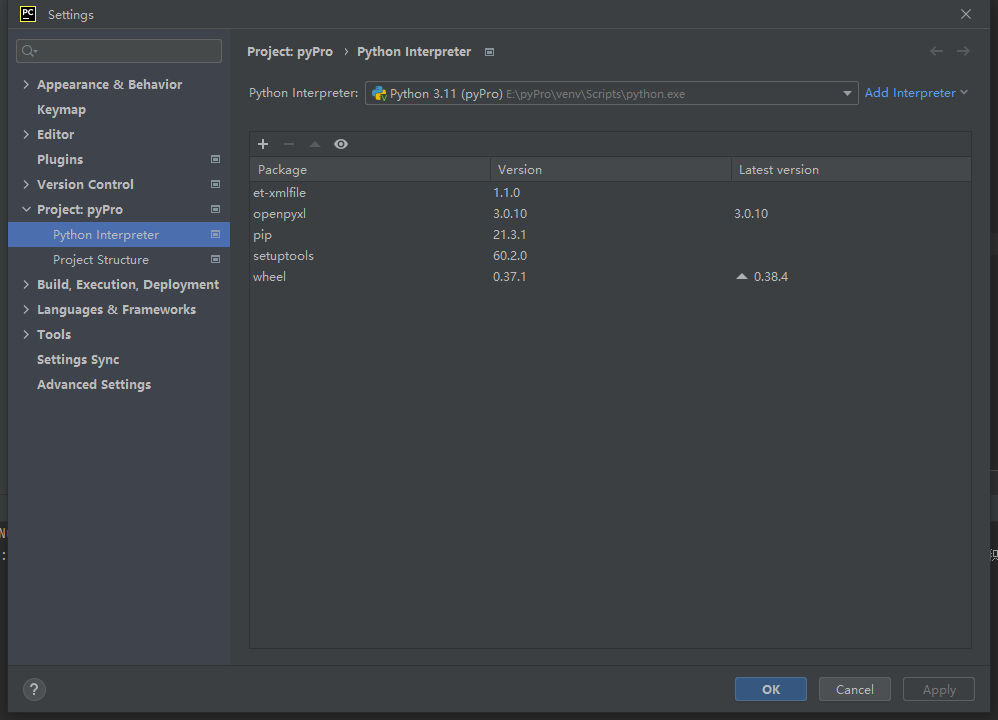Screen dimensions: 998x720
Task: Click the icon beside the Python Interpreter breadcrumb
Action: tap(488, 51)
